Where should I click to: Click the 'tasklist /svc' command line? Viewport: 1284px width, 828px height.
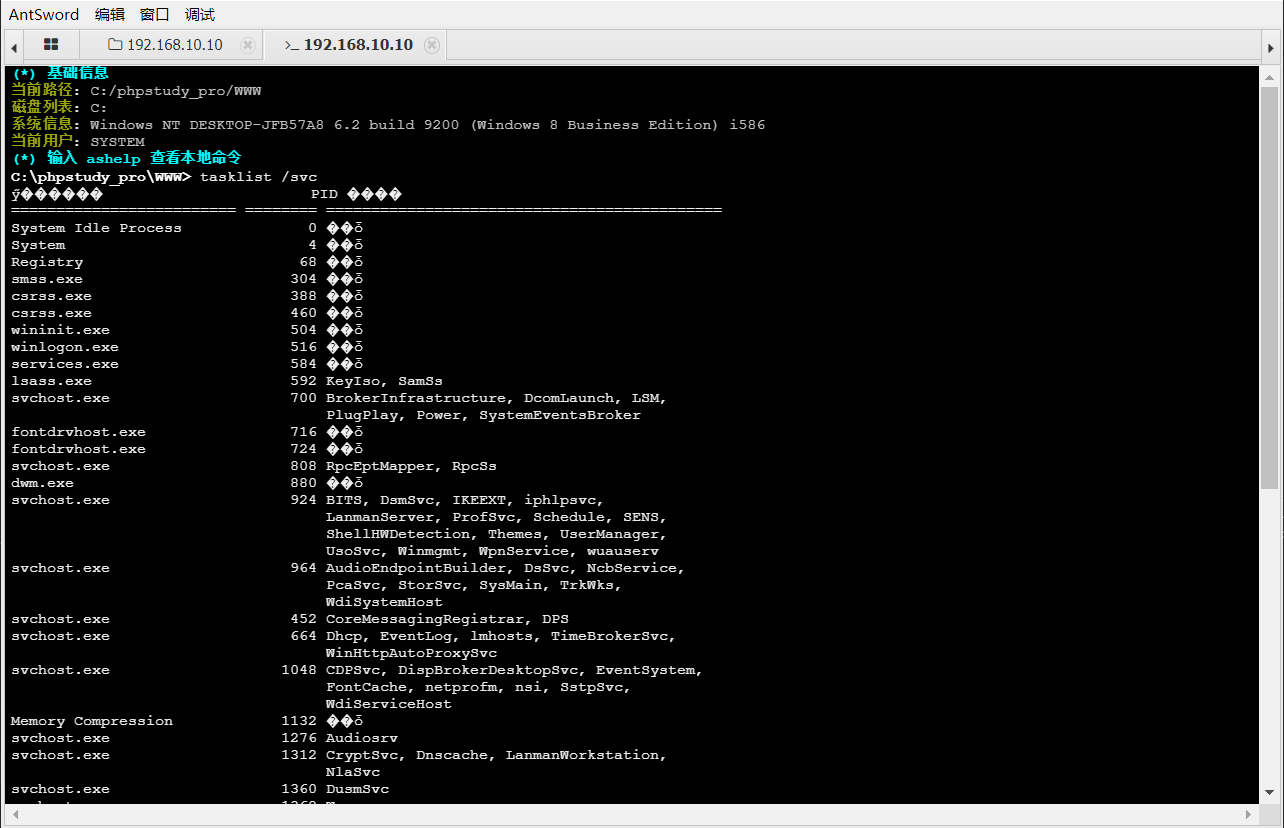pyautogui.click(x=258, y=177)
